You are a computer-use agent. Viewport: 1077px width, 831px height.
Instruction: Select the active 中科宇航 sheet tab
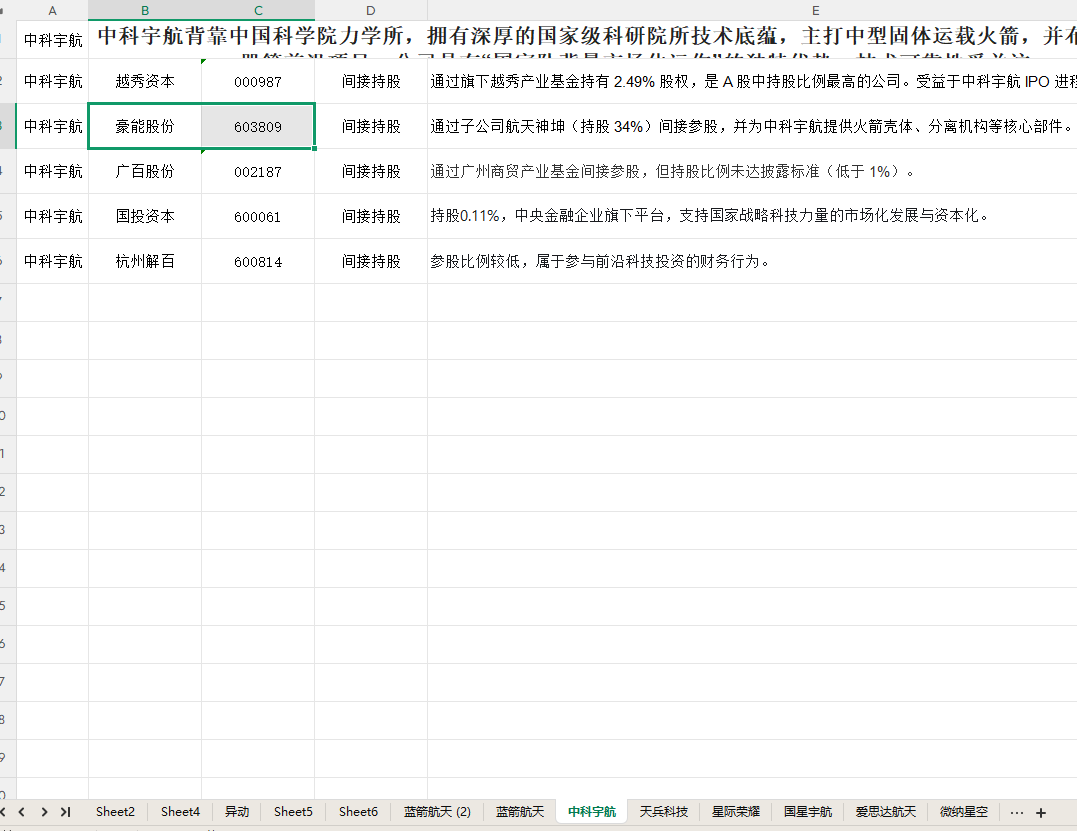click(x=592, y=812)
